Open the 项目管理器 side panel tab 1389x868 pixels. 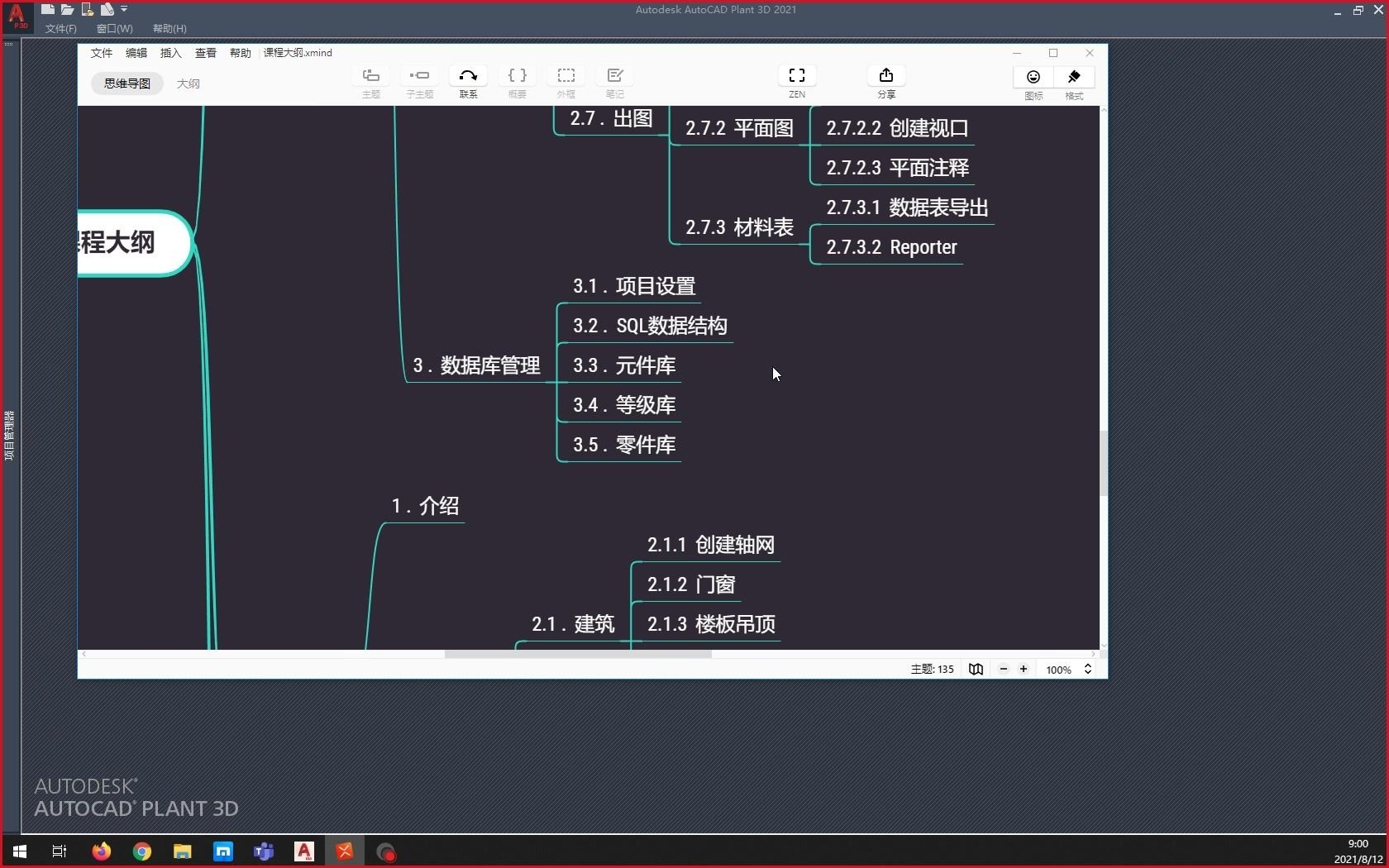9,436
